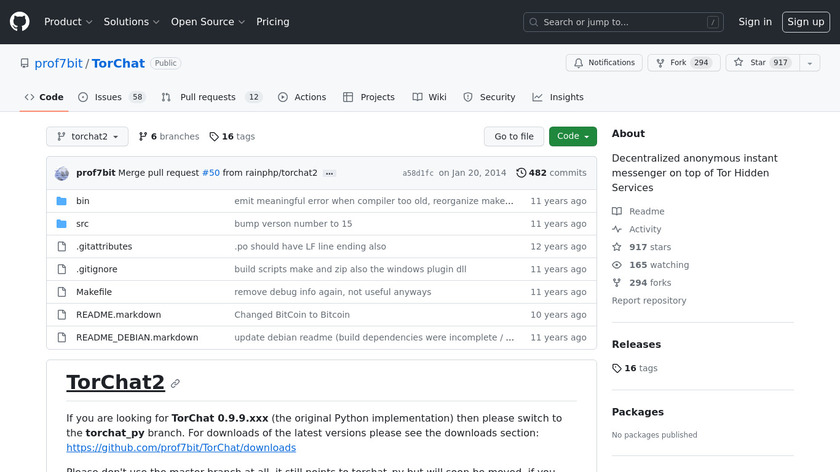Viewport: 840px width, 472px height.
Task: Click the Makefile file icon
Action: (x=61, y=292)
